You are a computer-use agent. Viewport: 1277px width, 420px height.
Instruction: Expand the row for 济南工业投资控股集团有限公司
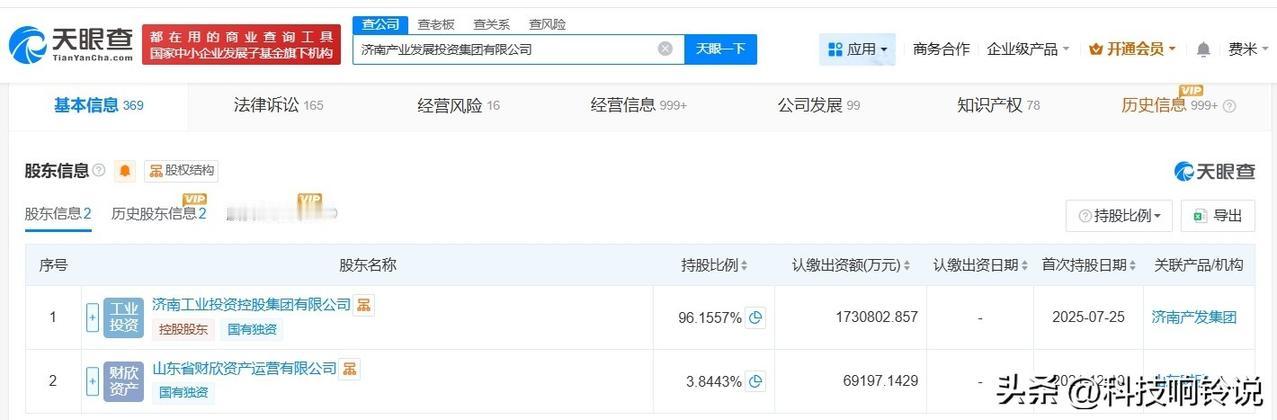(x=93, y=317)
